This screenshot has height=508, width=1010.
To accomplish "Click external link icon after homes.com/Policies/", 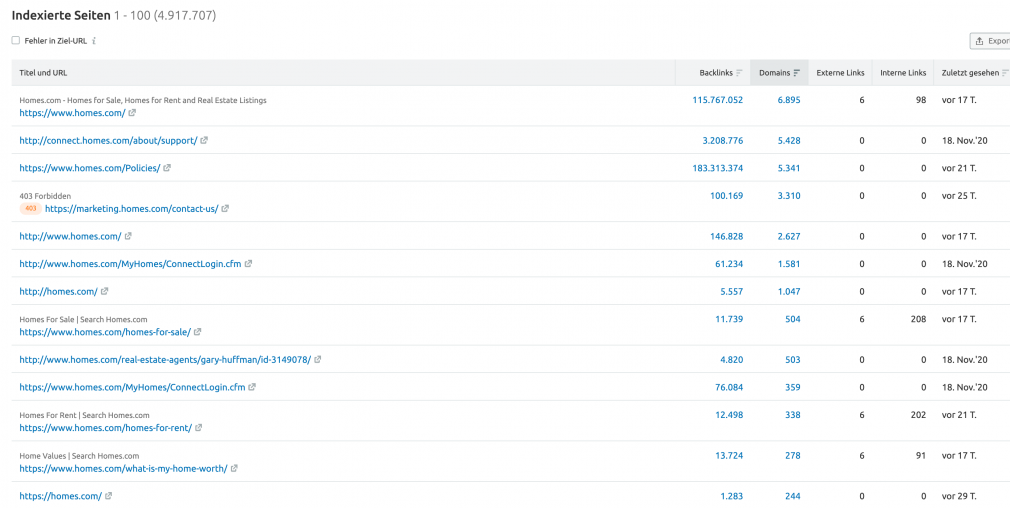I will point(167,168).
